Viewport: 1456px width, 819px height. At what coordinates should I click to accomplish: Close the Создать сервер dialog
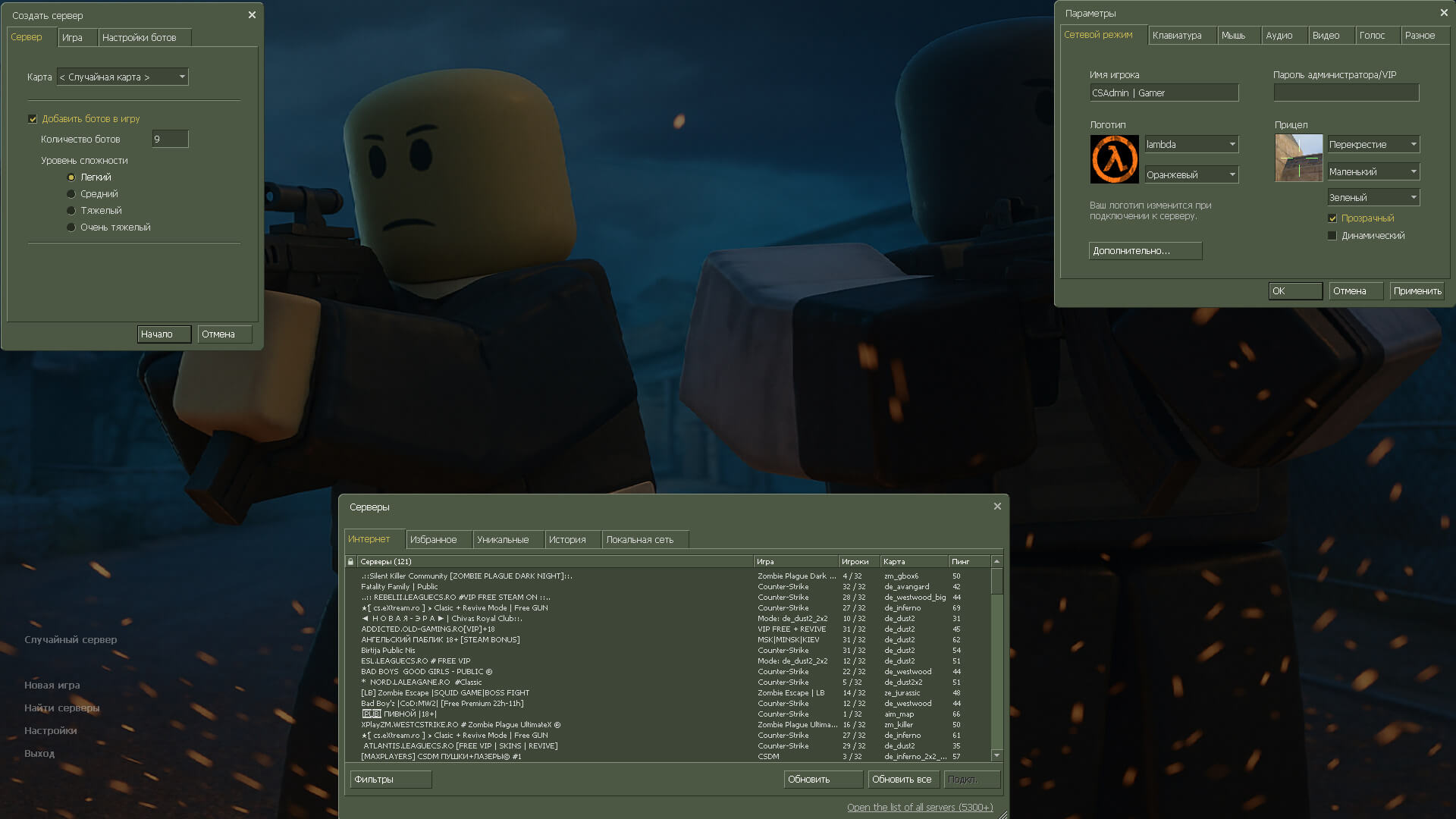coord(252,15)
